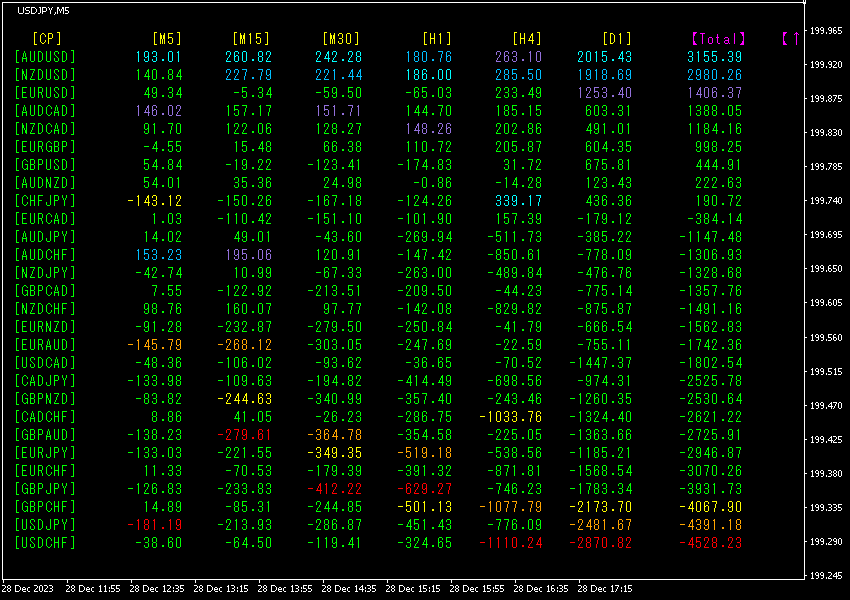Click the [AUDJPY] pair label

coord(45,237)
